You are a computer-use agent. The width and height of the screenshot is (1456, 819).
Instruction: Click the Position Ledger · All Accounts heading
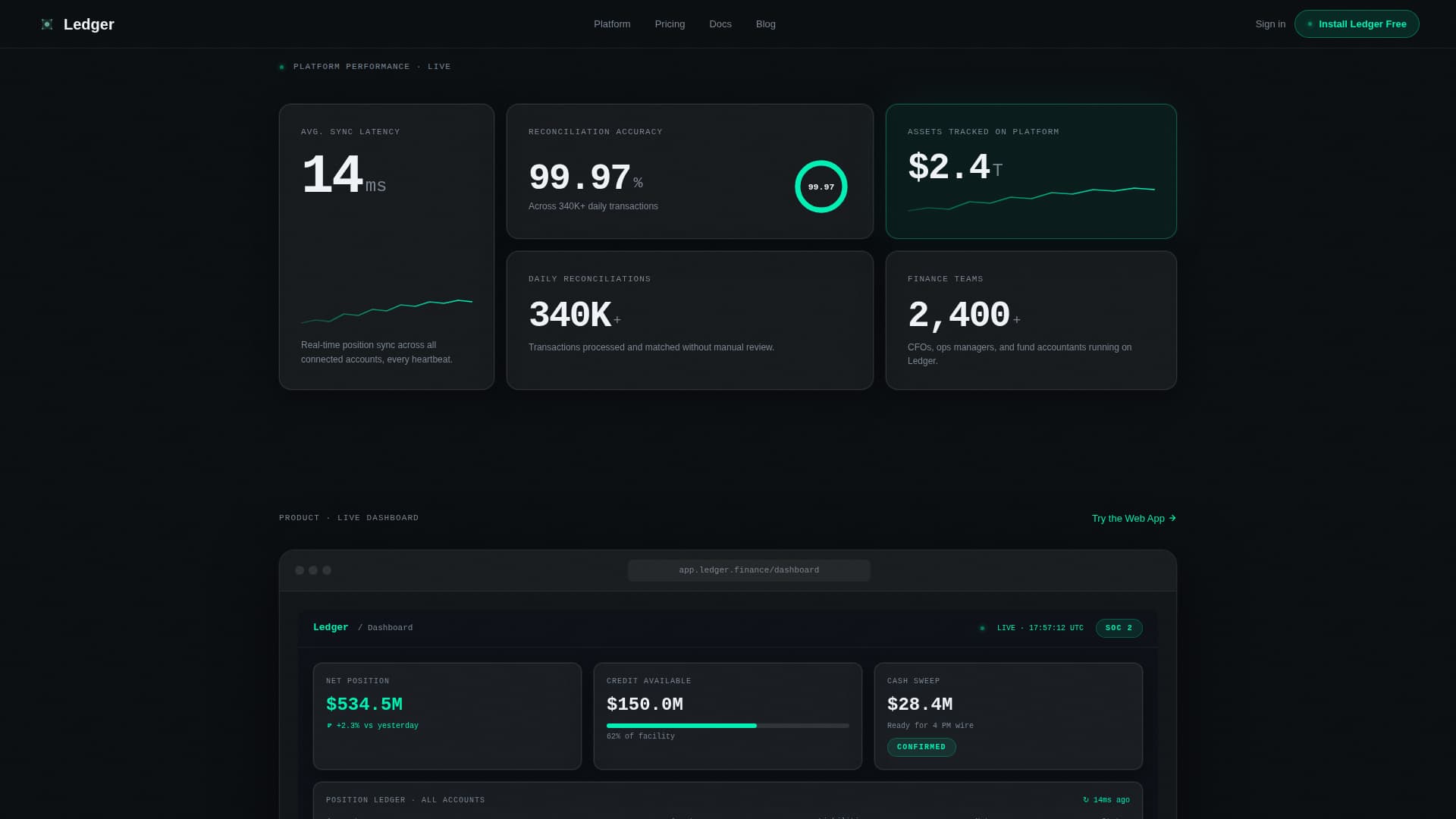406,801
